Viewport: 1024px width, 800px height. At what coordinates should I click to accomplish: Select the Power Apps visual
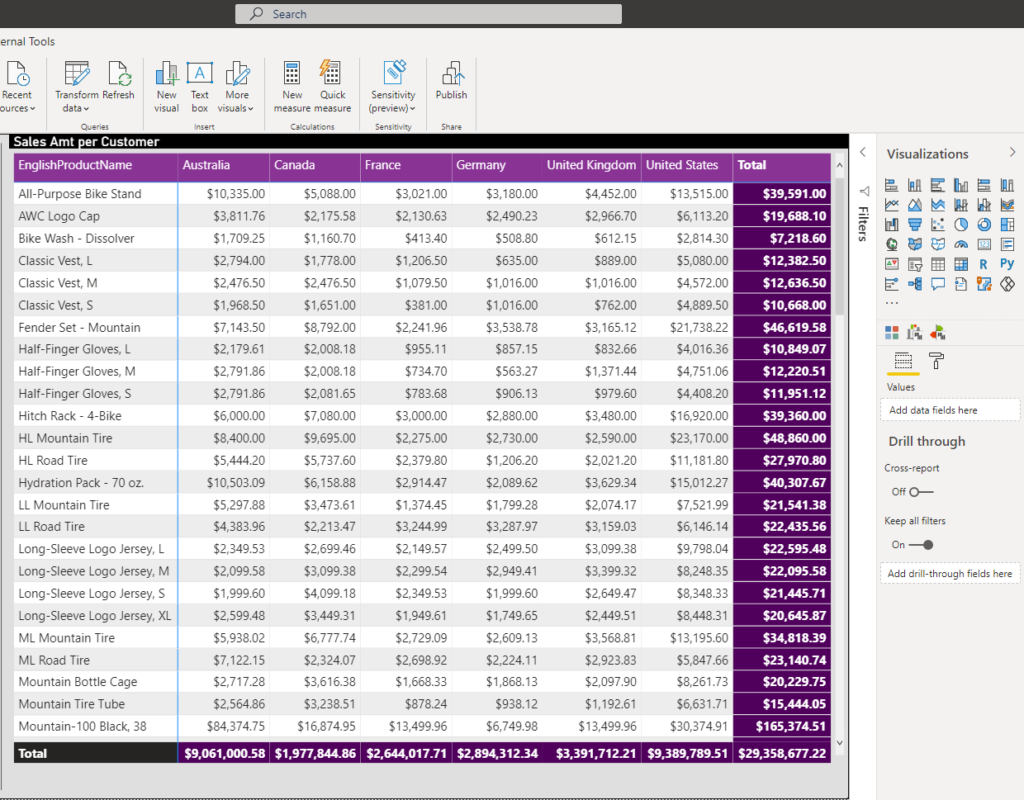pos(1007,283)
